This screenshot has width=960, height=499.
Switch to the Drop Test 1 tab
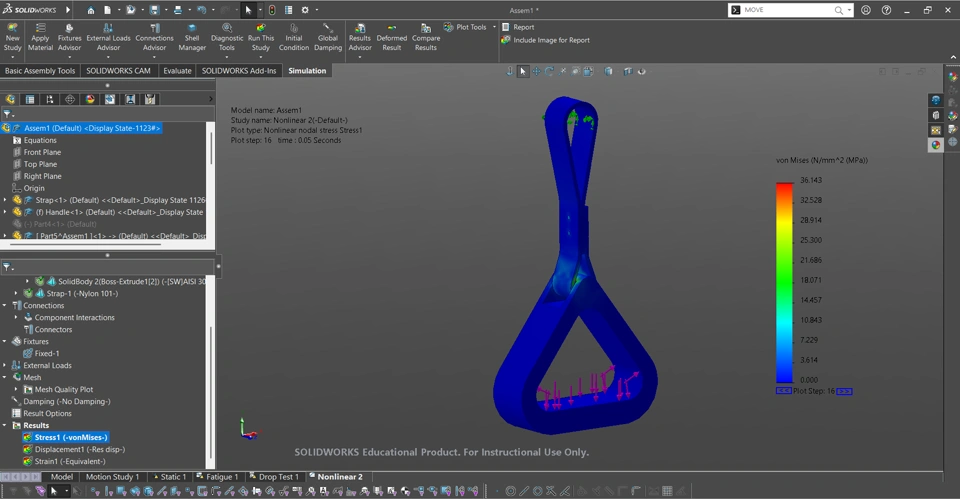click(275, 477)
